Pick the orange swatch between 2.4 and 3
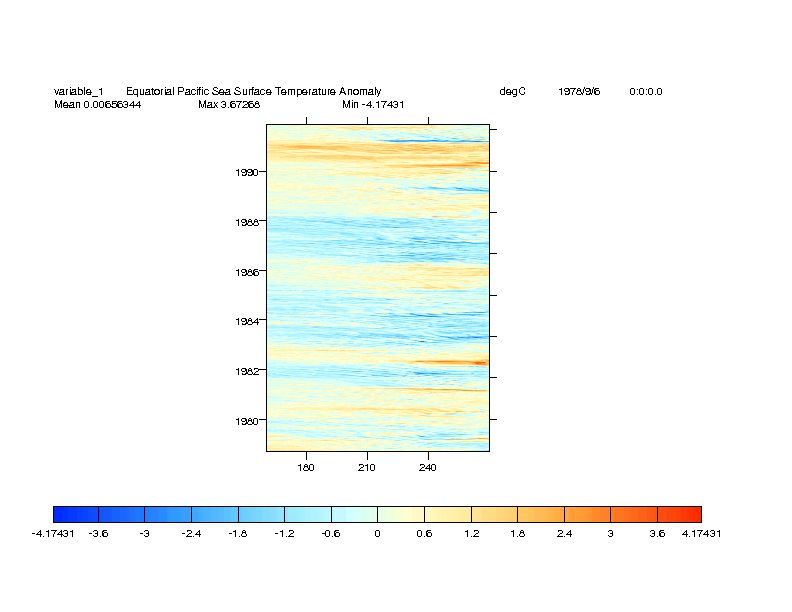The width and height of the screenshot is (792, 612). (x=586, y=514)
